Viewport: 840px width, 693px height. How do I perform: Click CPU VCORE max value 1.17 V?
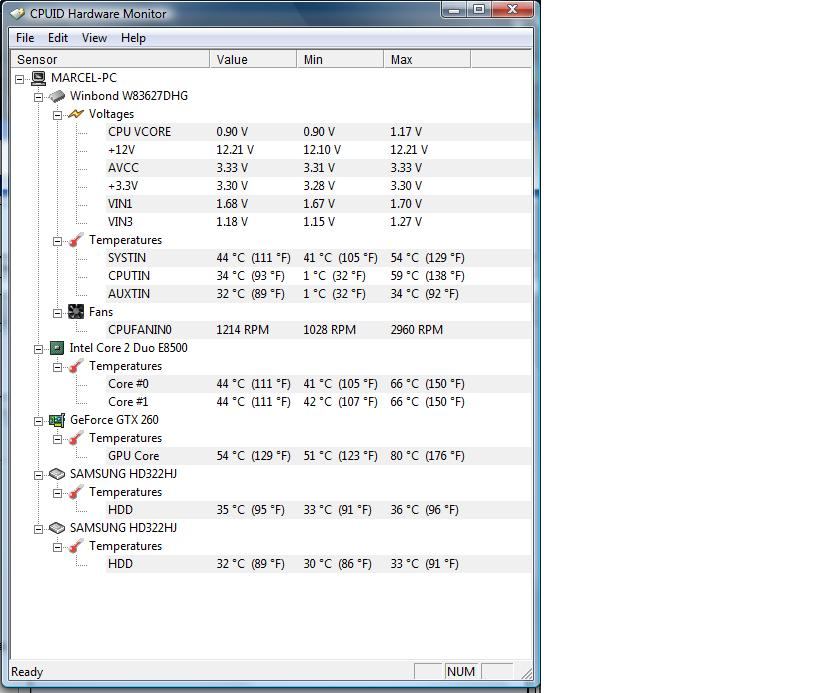pyautogui.click(x=406, y=132)
